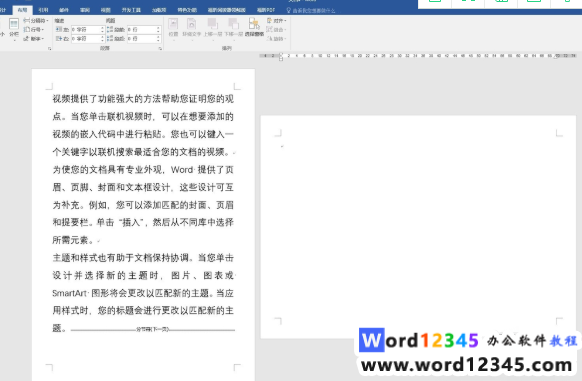Click the word Word in the document

coord(182,170)
